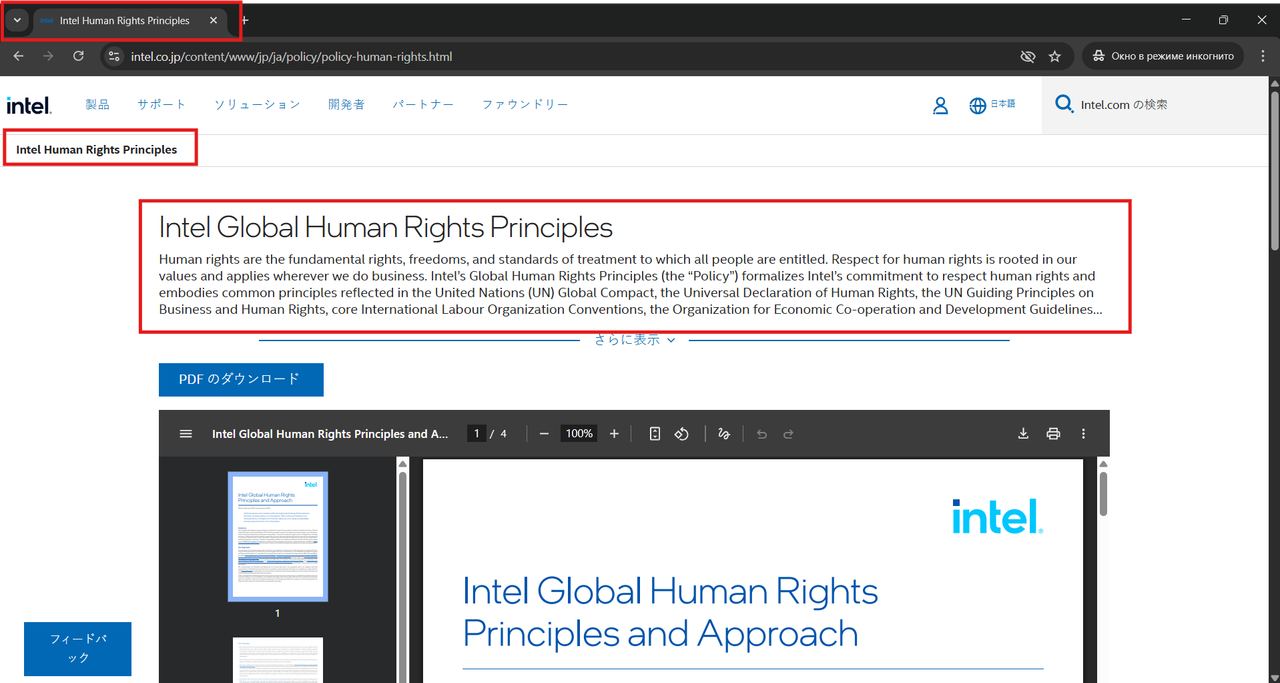Bookmark this page with the star icon

(1054, 57)
